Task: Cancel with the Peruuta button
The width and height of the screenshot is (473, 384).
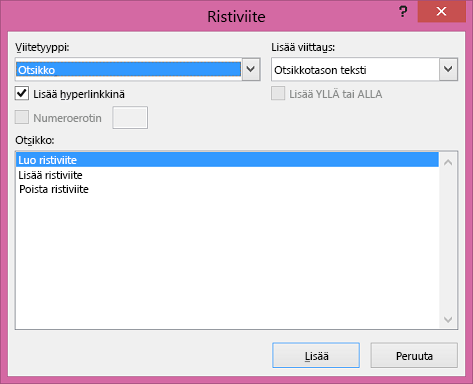Action: tap(414, 356)
